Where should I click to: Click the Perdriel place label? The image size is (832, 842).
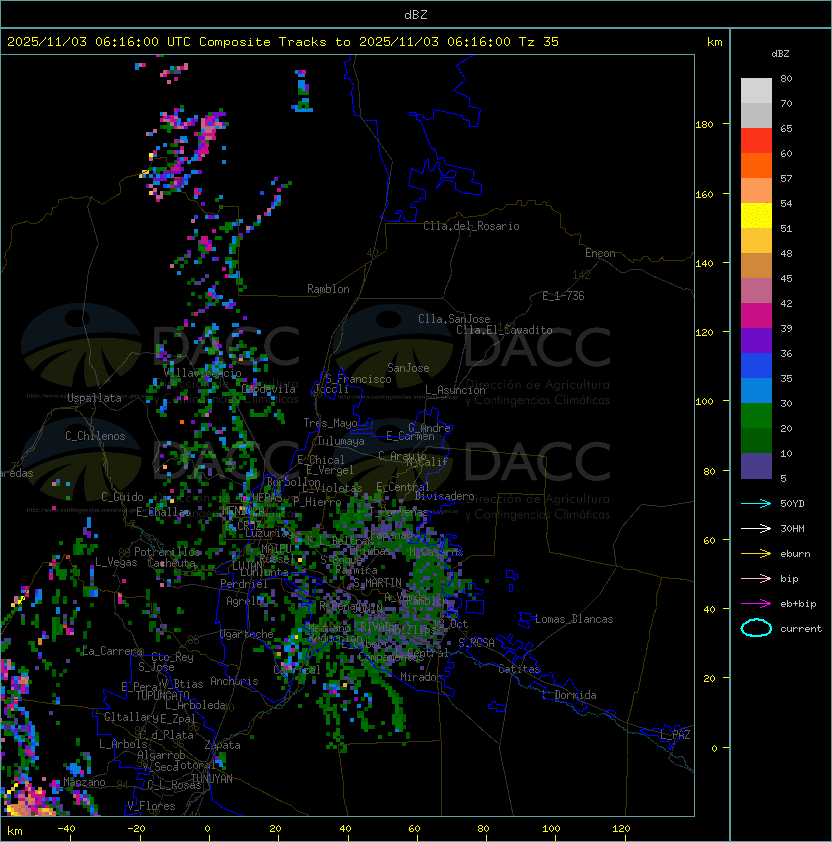coord(244,584)
